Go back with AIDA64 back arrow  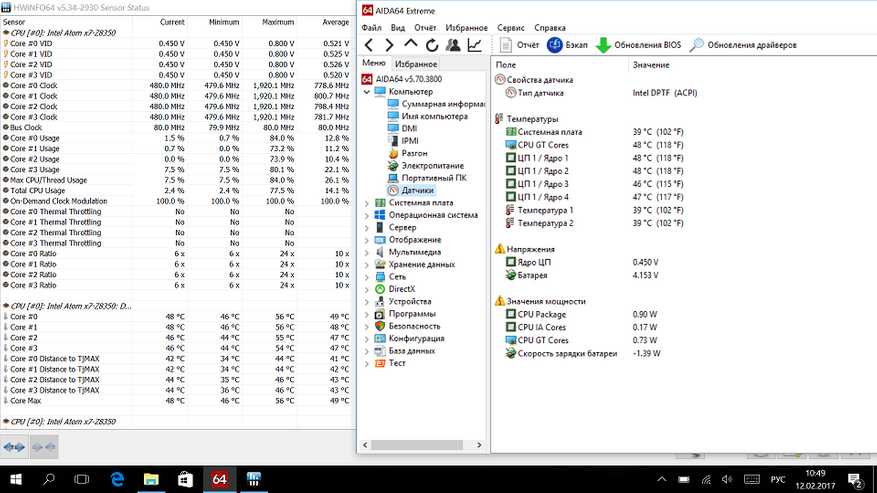point(369,45)
